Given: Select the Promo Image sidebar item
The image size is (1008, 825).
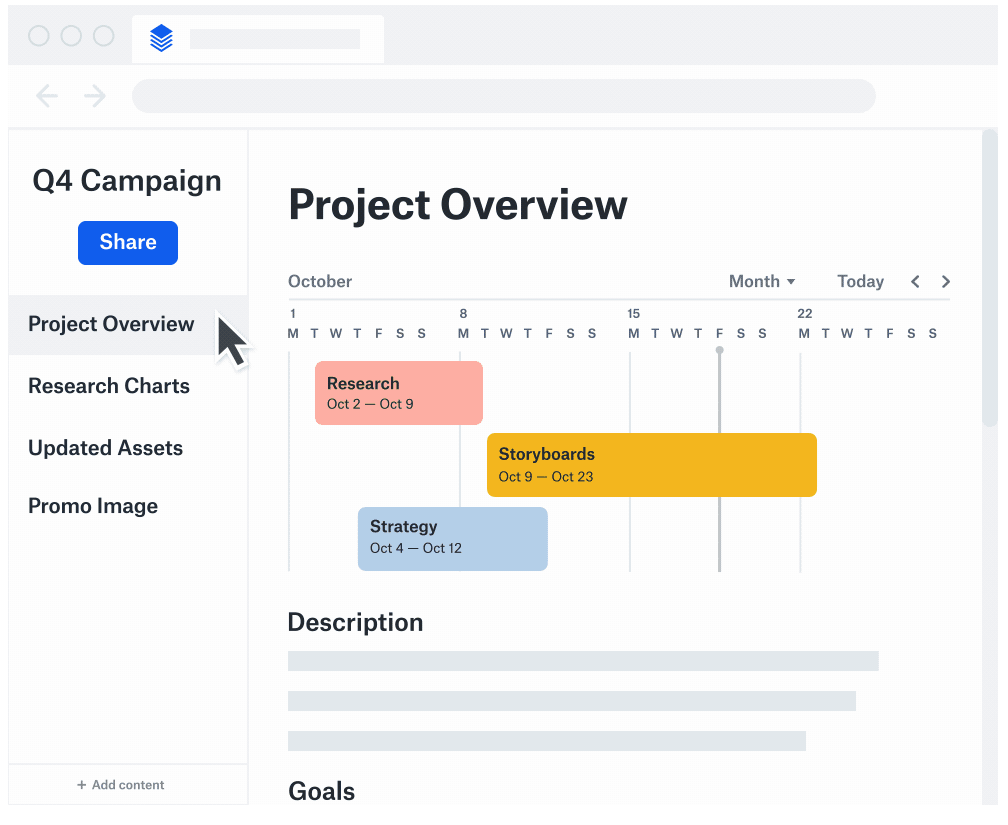Looking at the screenshot, I should pos(93,506).
